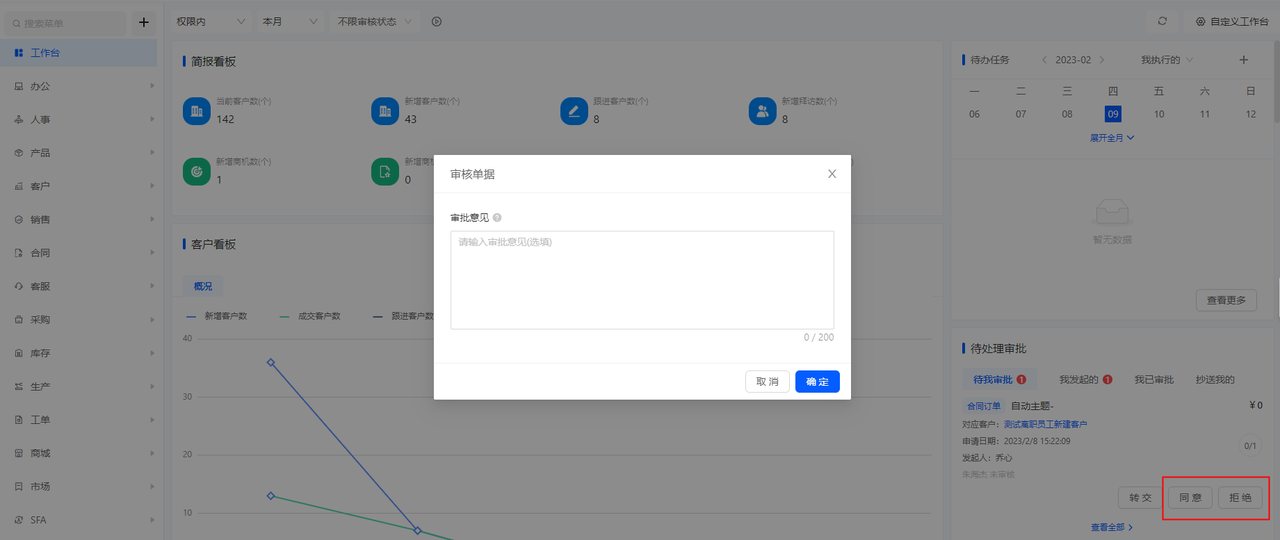Click the 客户 sidebar icon
Screen dimensions: 1280x540
point(19,186)
